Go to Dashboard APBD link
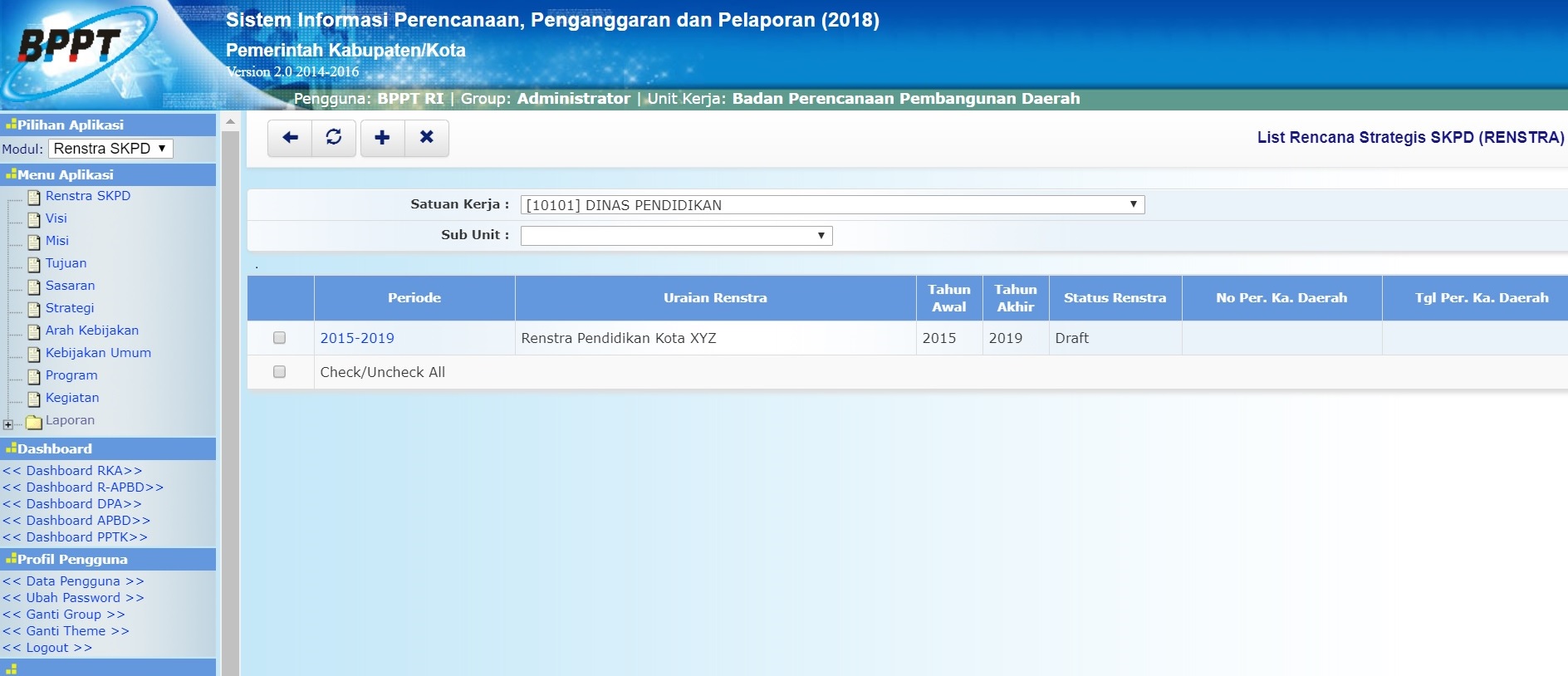 click(76, 521)
